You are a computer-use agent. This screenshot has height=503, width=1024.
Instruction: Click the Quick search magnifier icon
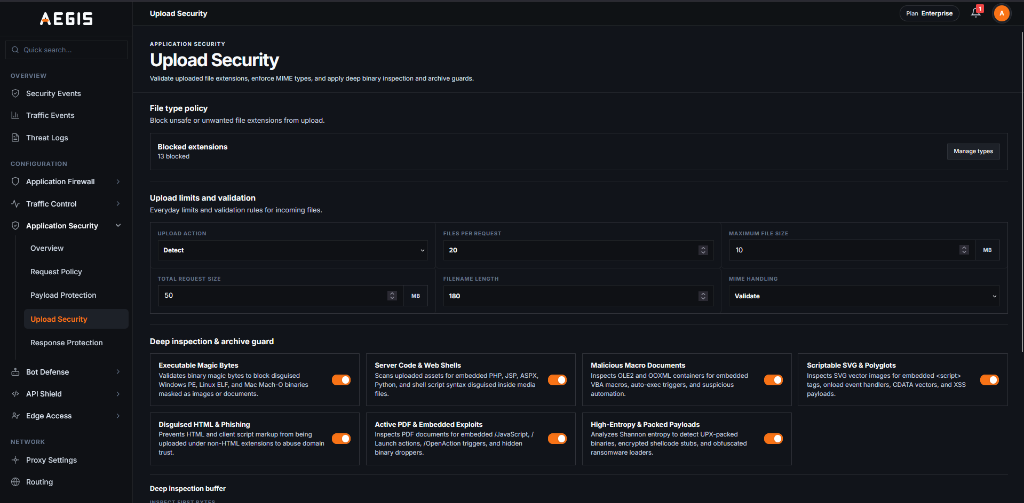[15, 50]
